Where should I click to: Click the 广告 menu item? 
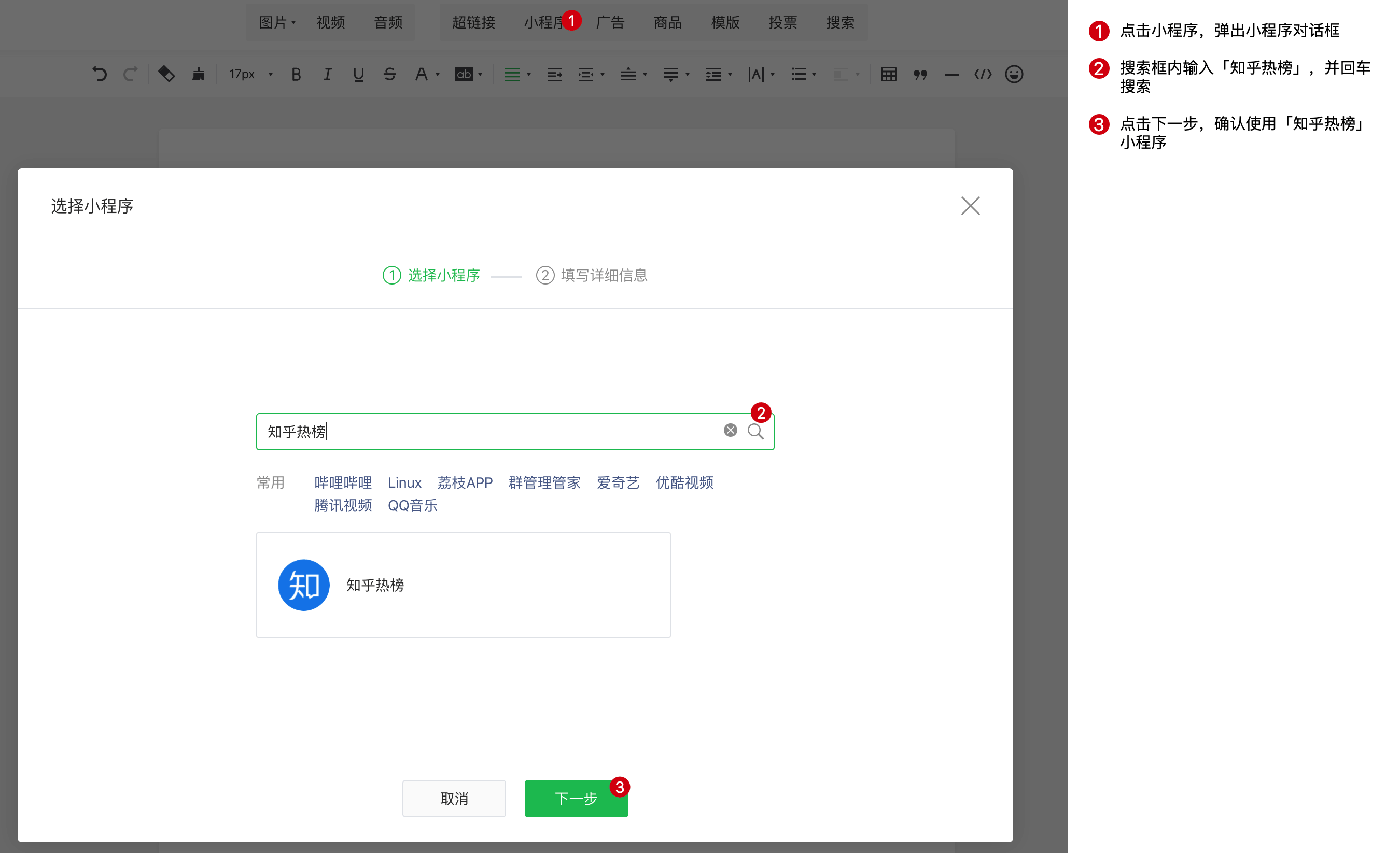[x=610, y=23]
